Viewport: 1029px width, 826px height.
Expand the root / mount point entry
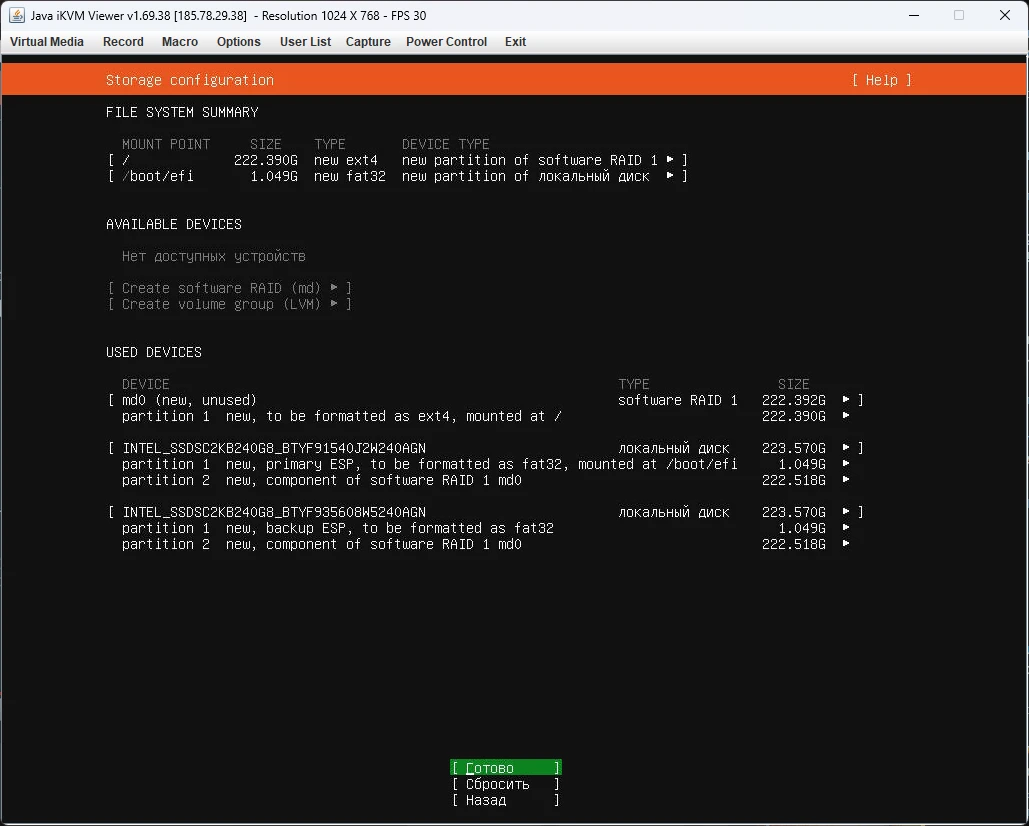coord(396,160)
